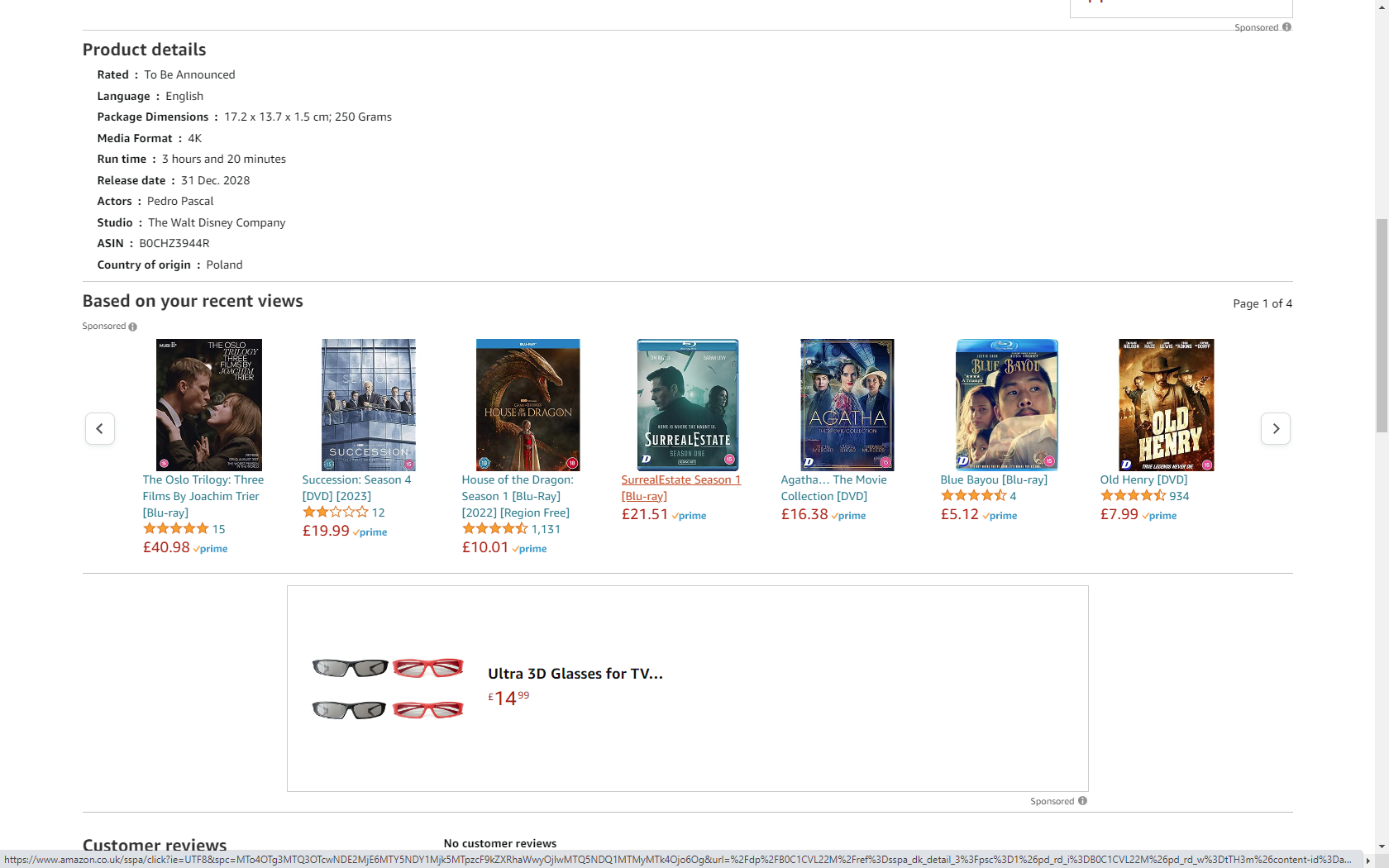Open Sponsored info icon below 3D glasses ad
This screenshot has height=868, width=1389.
tap(1082, 801)
